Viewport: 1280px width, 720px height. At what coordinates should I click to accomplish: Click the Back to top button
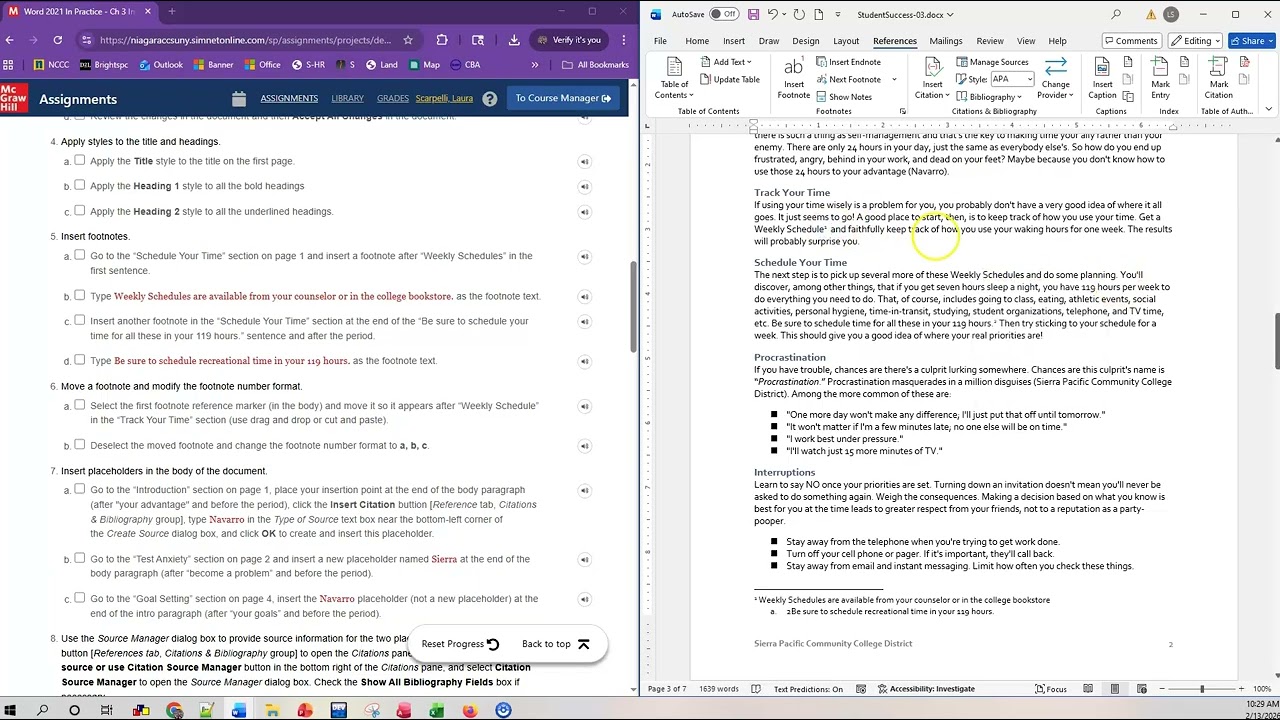point(556,644)
